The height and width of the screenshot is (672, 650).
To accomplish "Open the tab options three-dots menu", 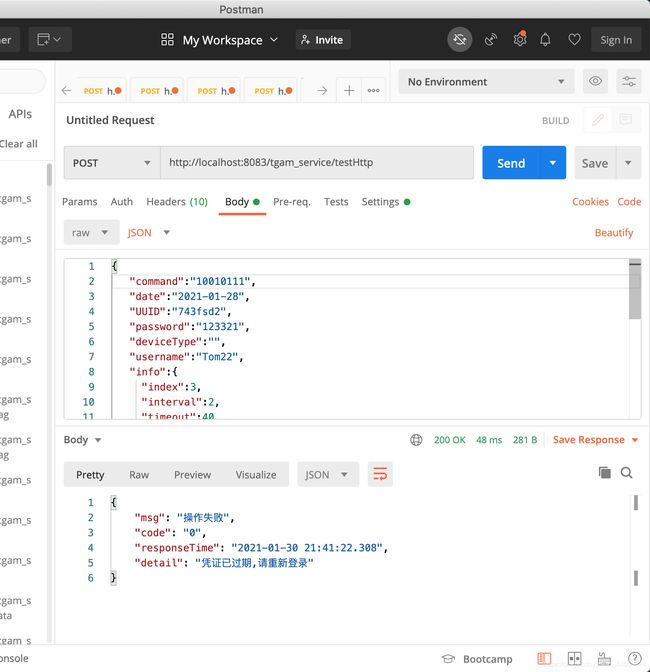I will click(x=374, y=90).
